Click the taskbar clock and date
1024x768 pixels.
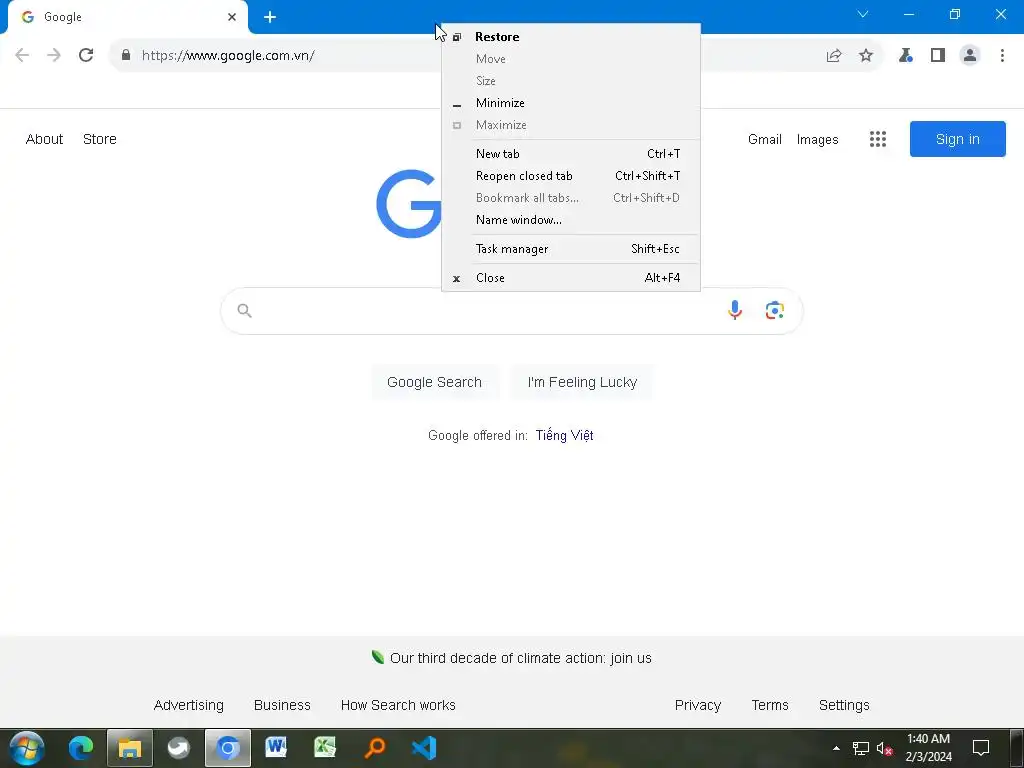pos(928,748)
